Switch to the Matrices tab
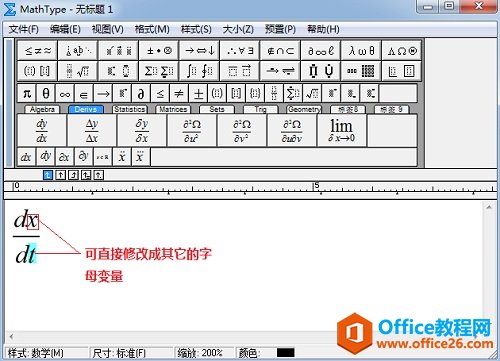This screenshot has width=500, height=361. point(173,109)
